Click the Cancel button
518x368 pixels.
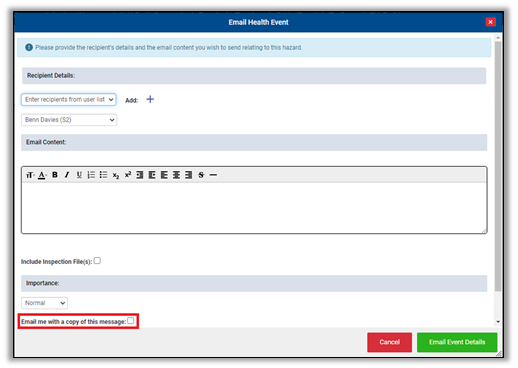[x=389, y=342]
